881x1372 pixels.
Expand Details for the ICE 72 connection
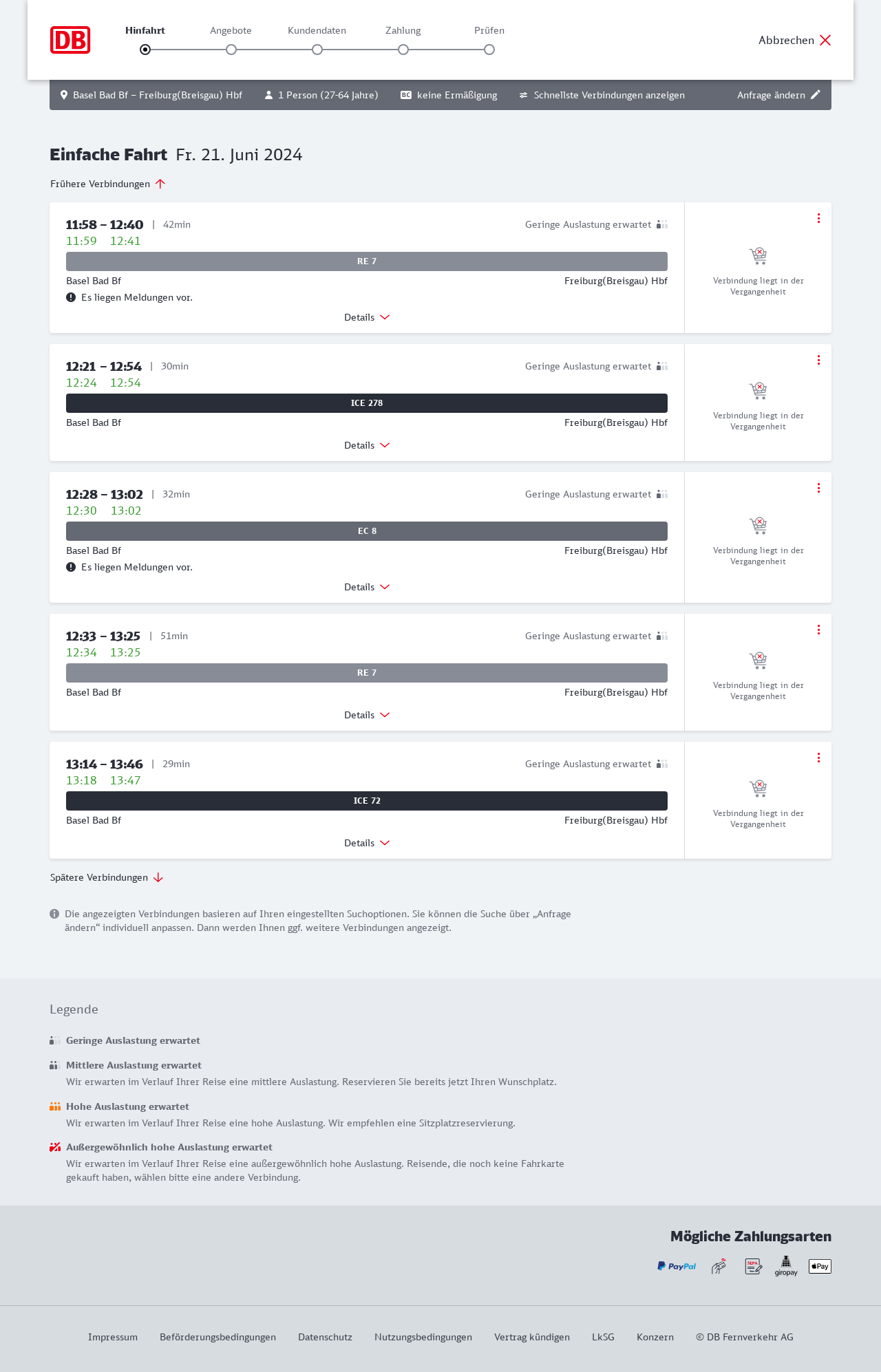[x=367, y=843]
